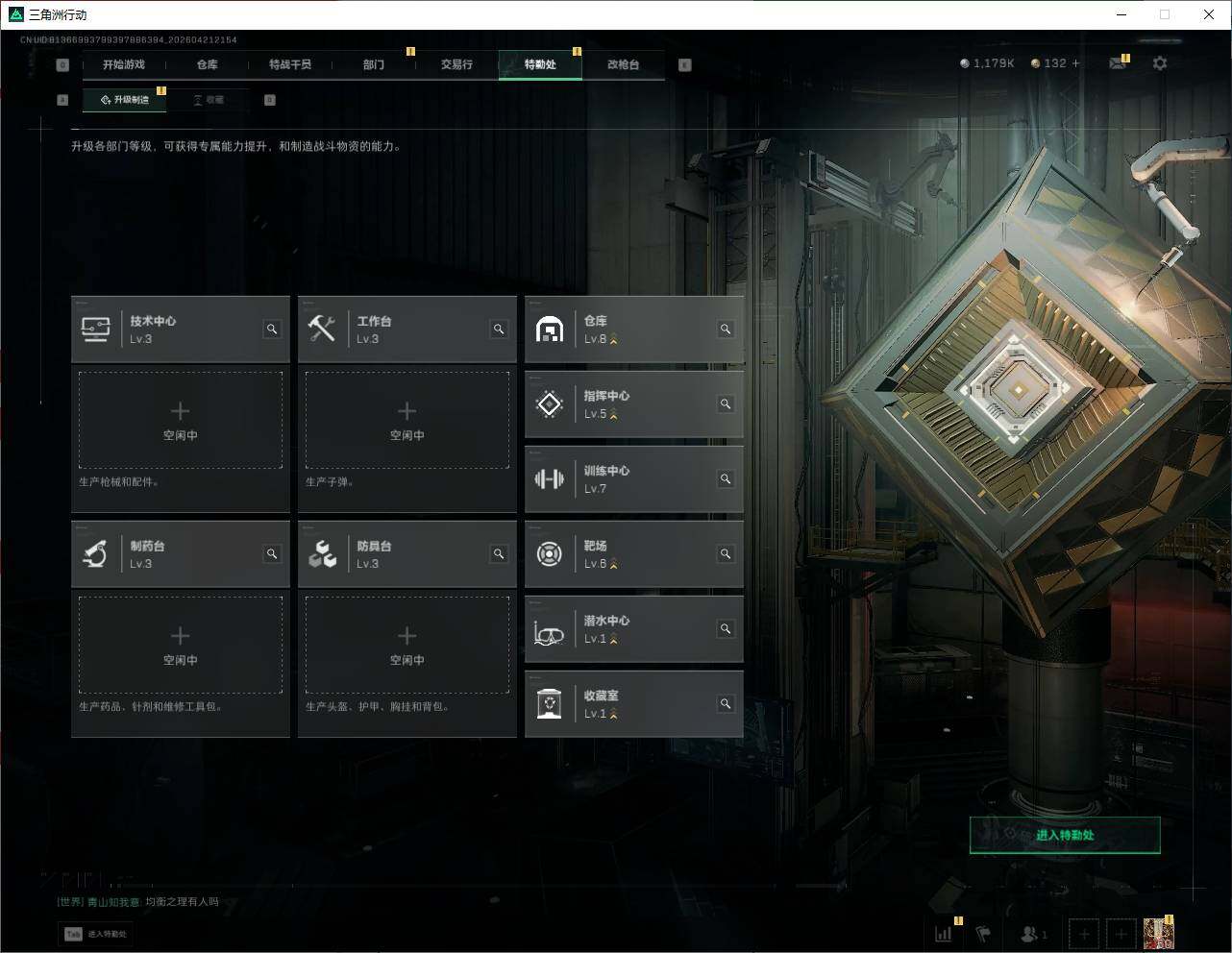
Task: Click 生产头盔、护甲、胸挂和背包 description text
Action: click(378, 707)
